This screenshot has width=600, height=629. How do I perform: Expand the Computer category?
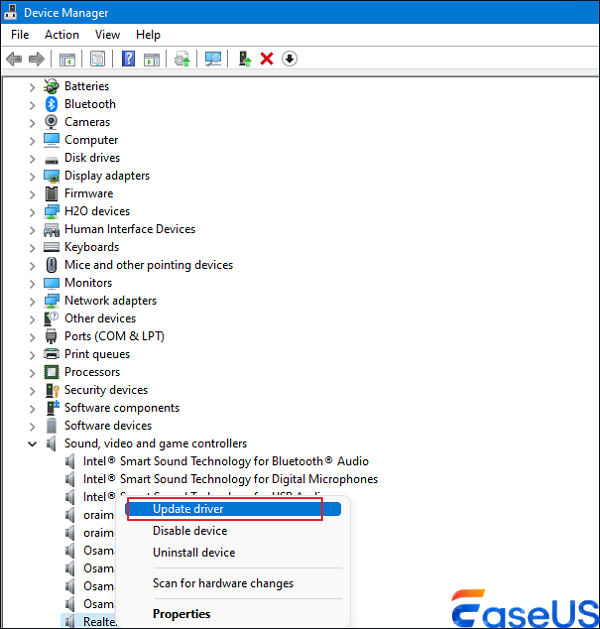pos(32,141)
